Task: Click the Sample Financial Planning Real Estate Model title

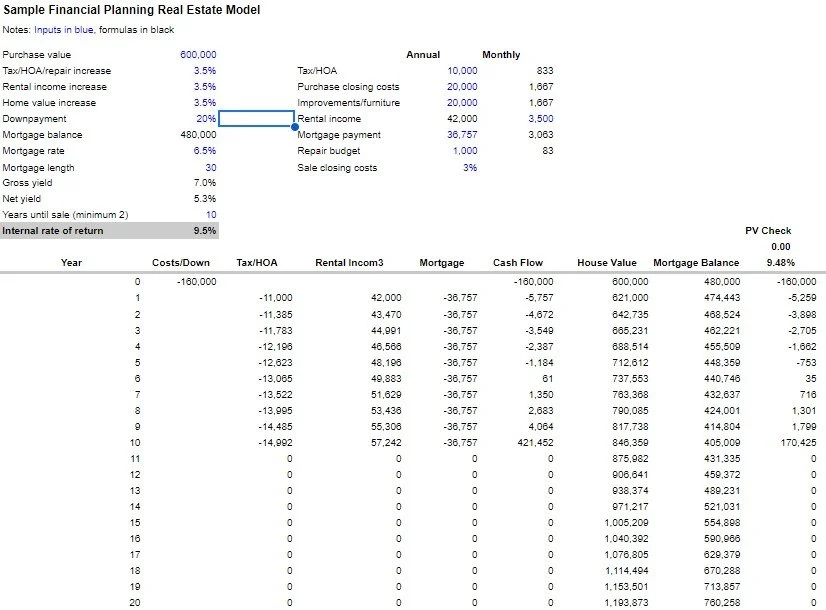Action: 132,10
